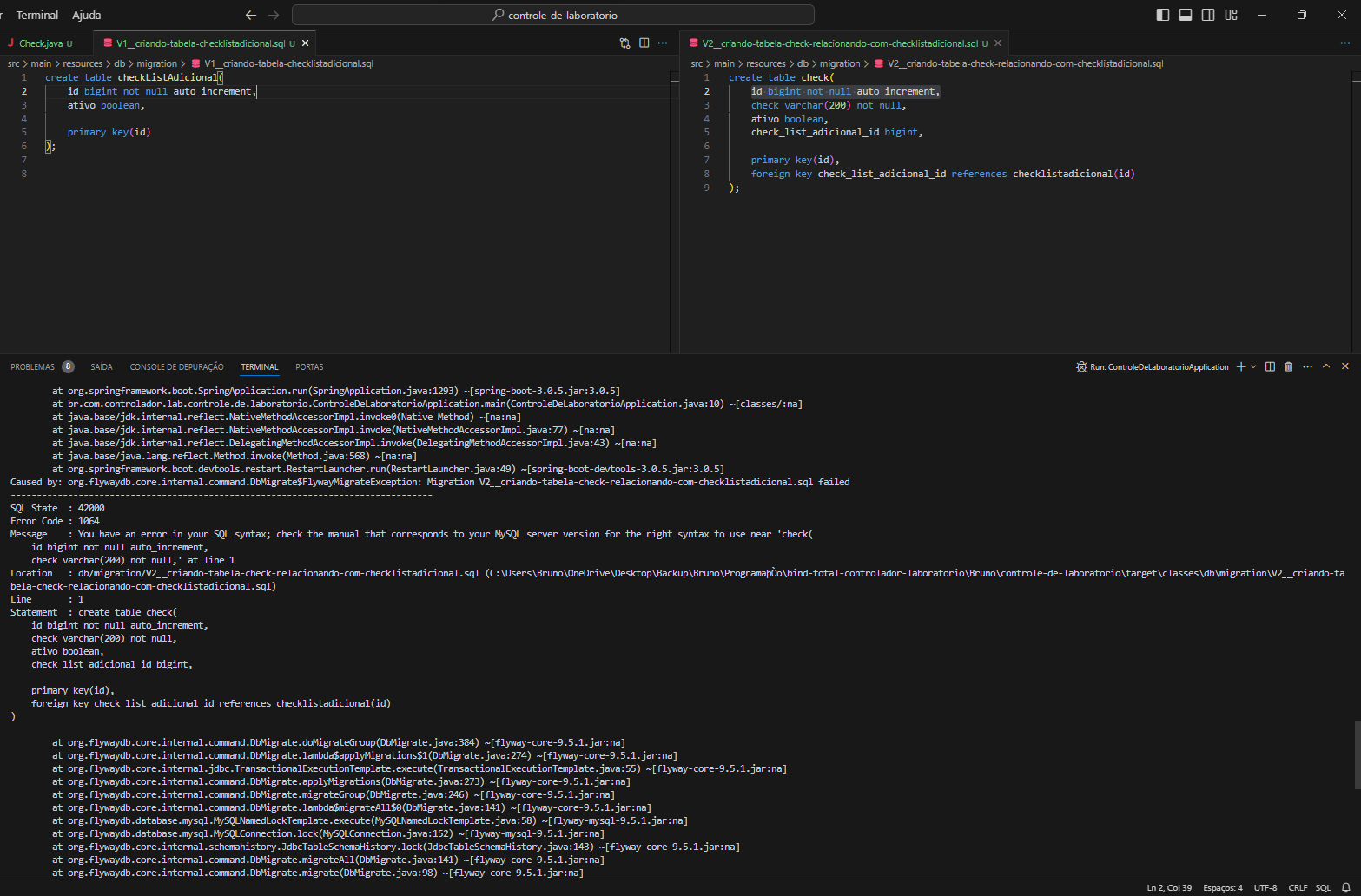Click 'SQL State : 42000' in terminal
Screen dimensions: 1361x896
pyautogui.click(x=57, y=508)
